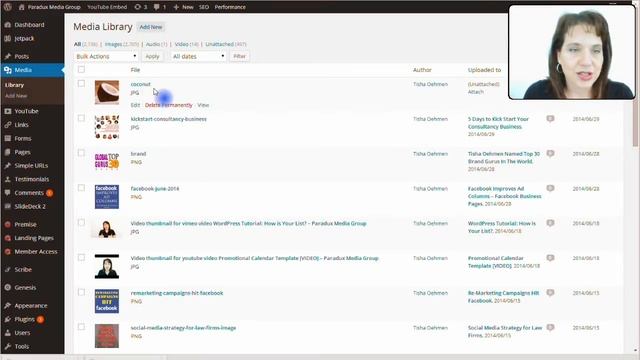Open Simple URLs icon in sidebar
The image size is (640, 360).
(8, 166)
